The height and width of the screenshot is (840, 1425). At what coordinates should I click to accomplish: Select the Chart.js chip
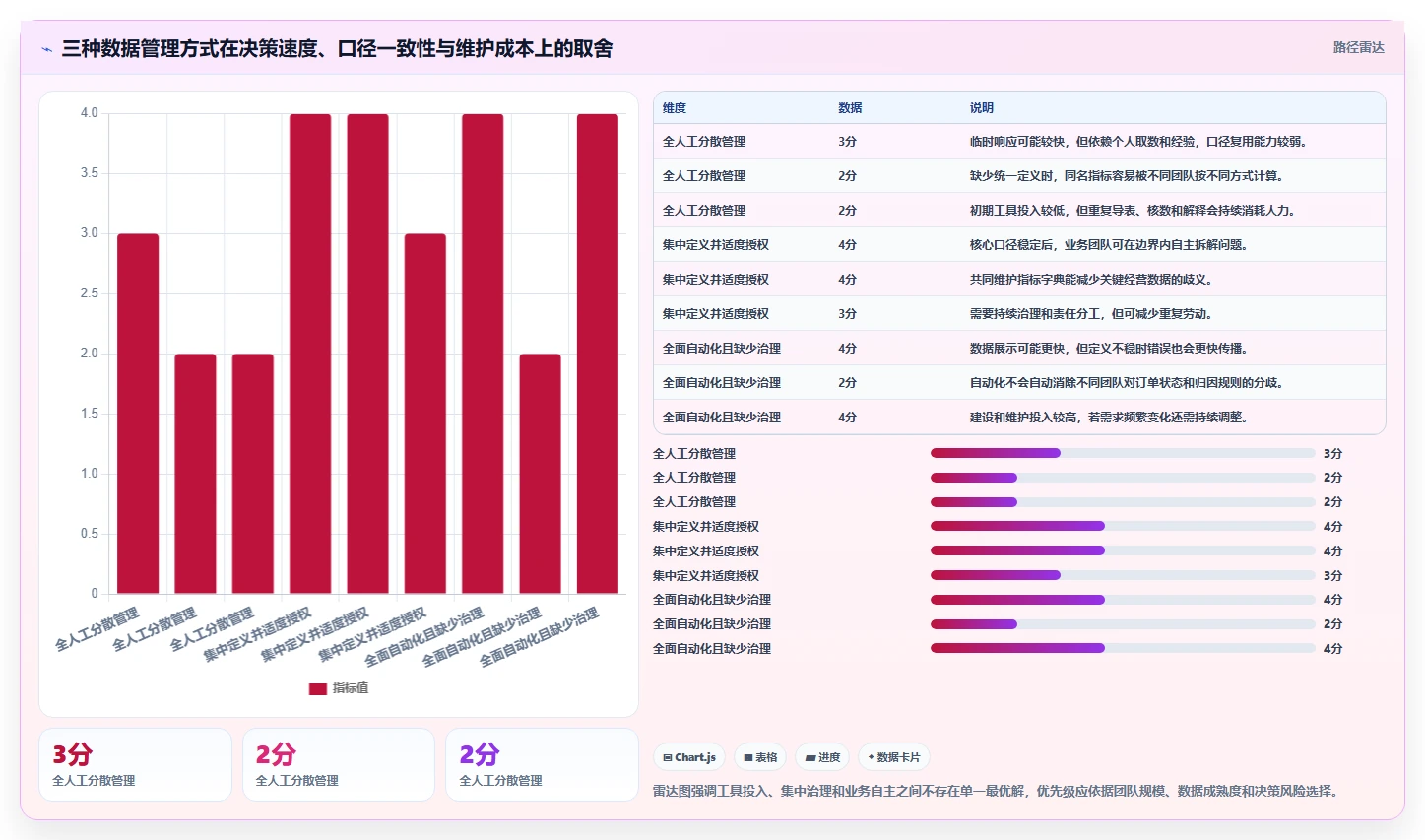689,757
